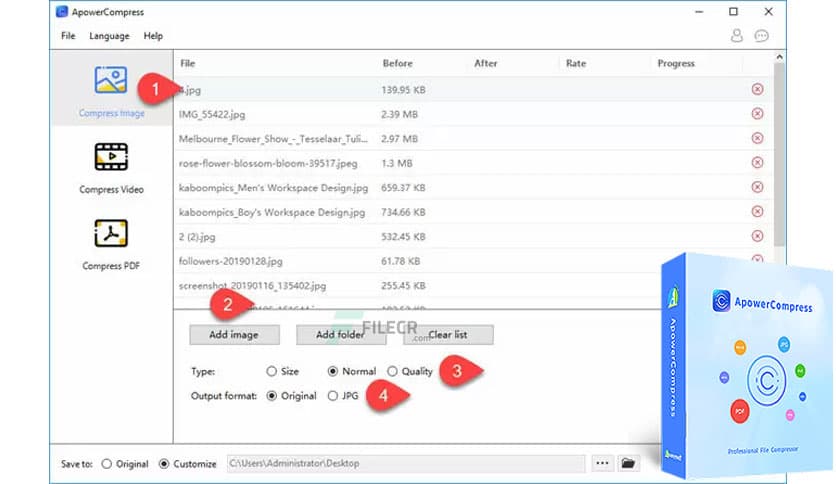Select kaboompics_Boy's Workspace Design.jpg row
836x484 pixels.
tap(473, 212)
